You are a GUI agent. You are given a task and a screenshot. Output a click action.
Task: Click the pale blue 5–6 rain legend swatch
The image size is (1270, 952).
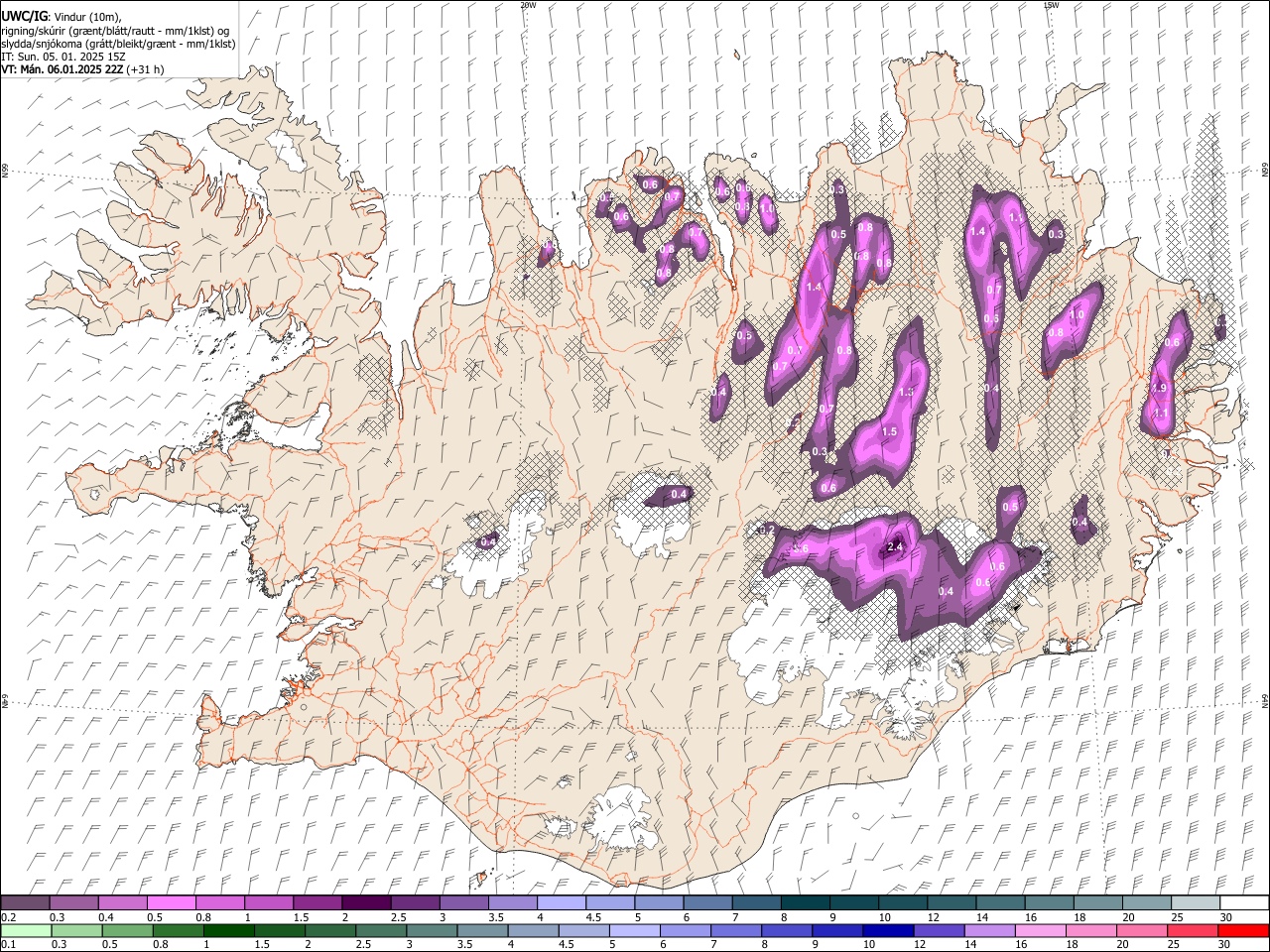tap(635, 931)
